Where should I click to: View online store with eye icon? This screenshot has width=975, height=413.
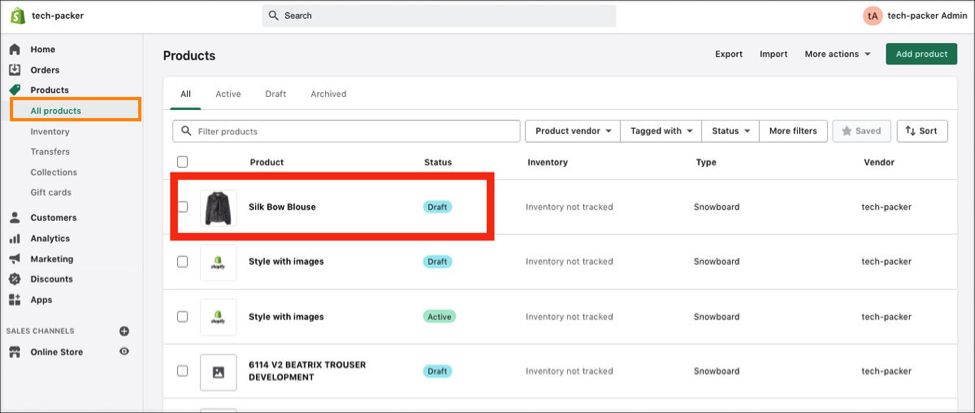(124, 351)
